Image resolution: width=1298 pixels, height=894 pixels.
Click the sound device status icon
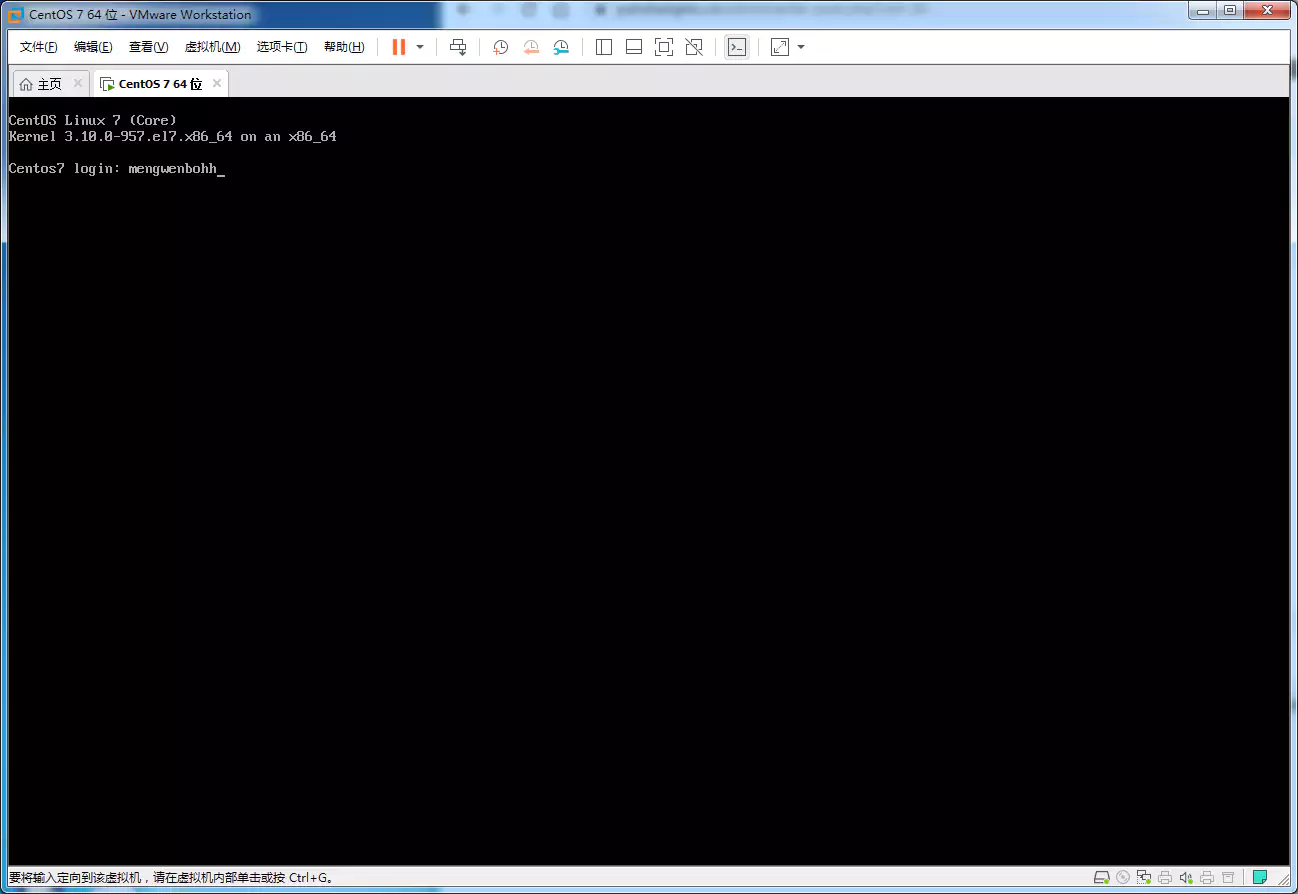point(1186,877)
